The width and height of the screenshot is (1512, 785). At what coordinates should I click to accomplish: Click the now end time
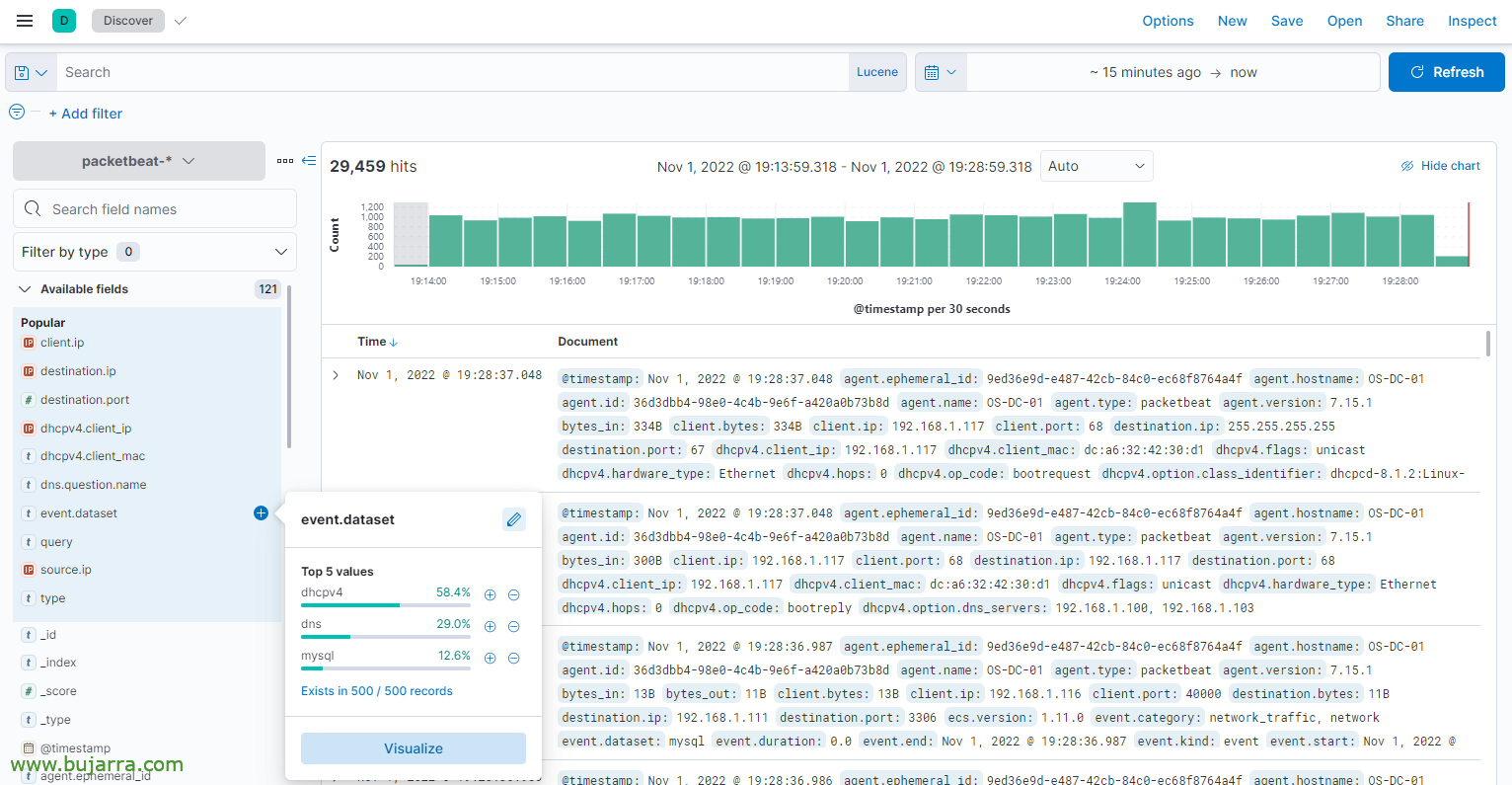(1244, 72)
